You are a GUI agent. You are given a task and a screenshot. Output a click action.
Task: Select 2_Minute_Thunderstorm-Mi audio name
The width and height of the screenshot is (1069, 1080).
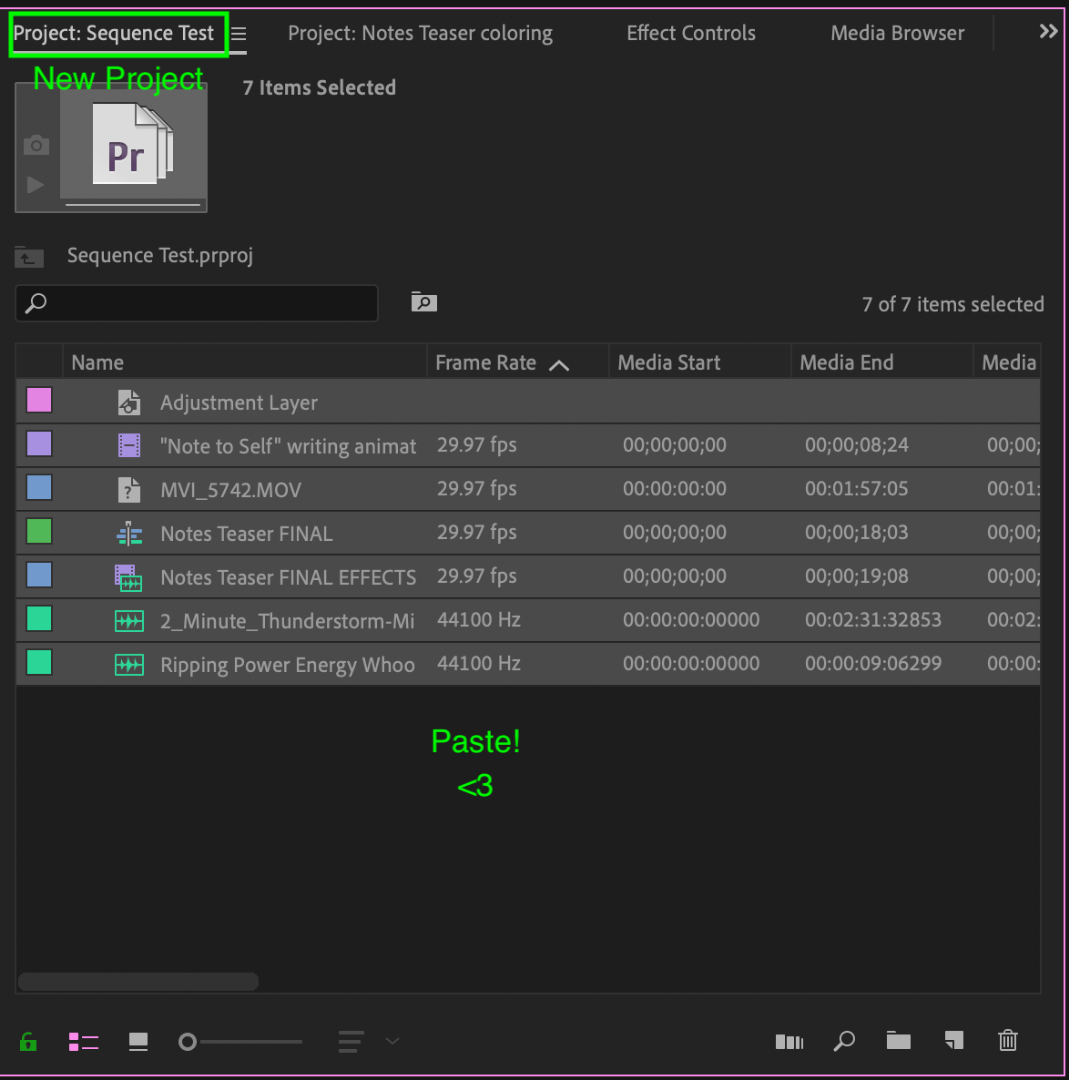tap(287, 621)
